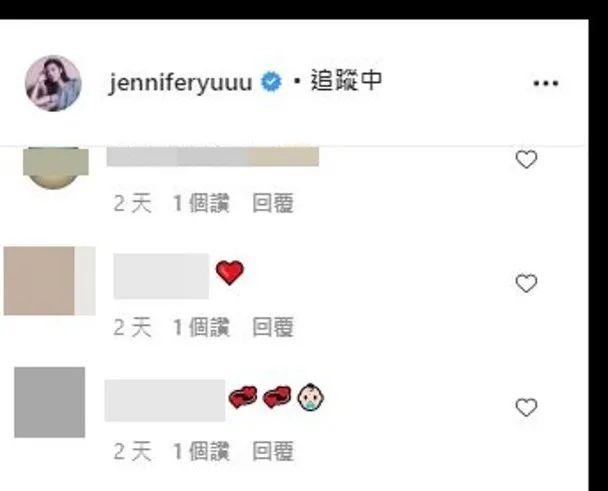This screenshot has width=608, height=491.
Task: Open the 2天 timestamp of the heart comment
Action: pyautogui.click(x=132, y=327)
